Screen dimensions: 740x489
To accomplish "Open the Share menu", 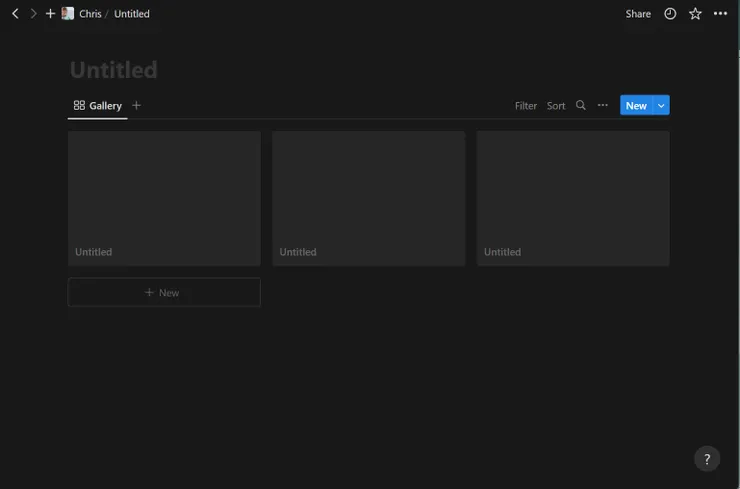I will 638,14.
